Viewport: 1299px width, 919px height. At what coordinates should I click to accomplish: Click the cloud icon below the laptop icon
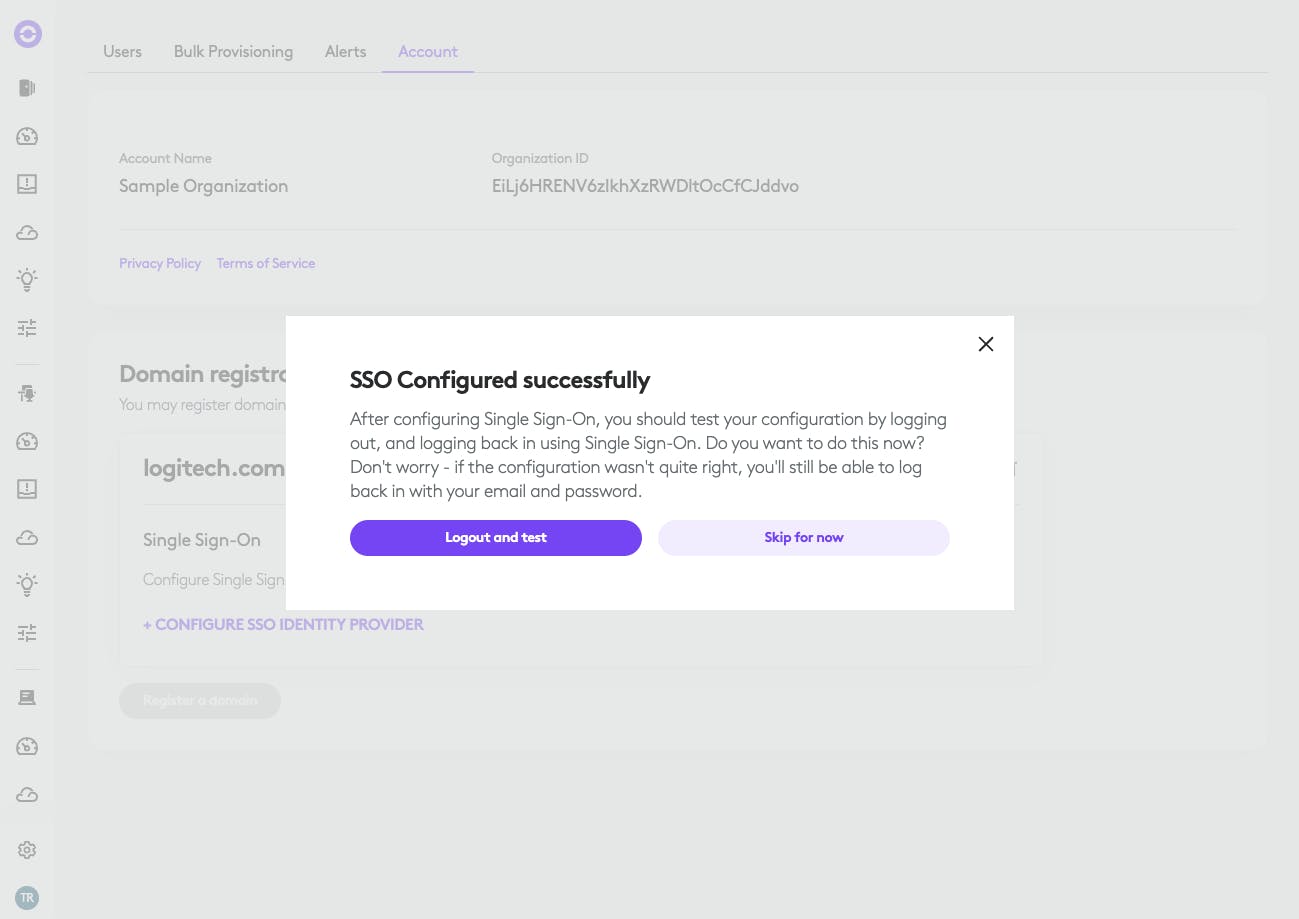point(27,794)
